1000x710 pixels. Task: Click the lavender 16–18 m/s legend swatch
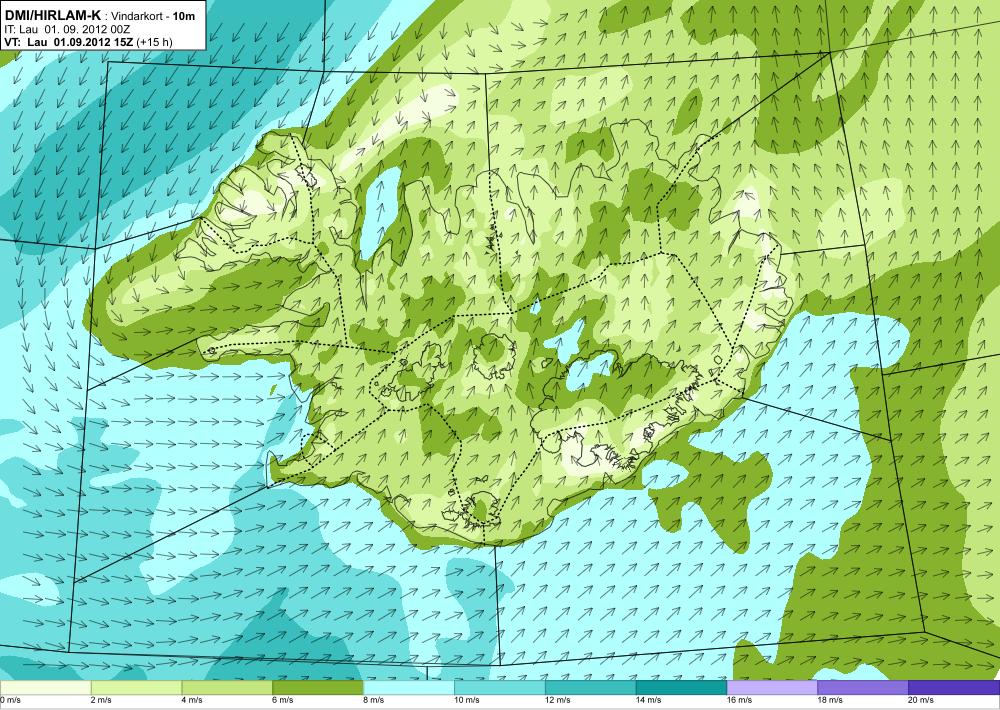[x=772, y=688]
